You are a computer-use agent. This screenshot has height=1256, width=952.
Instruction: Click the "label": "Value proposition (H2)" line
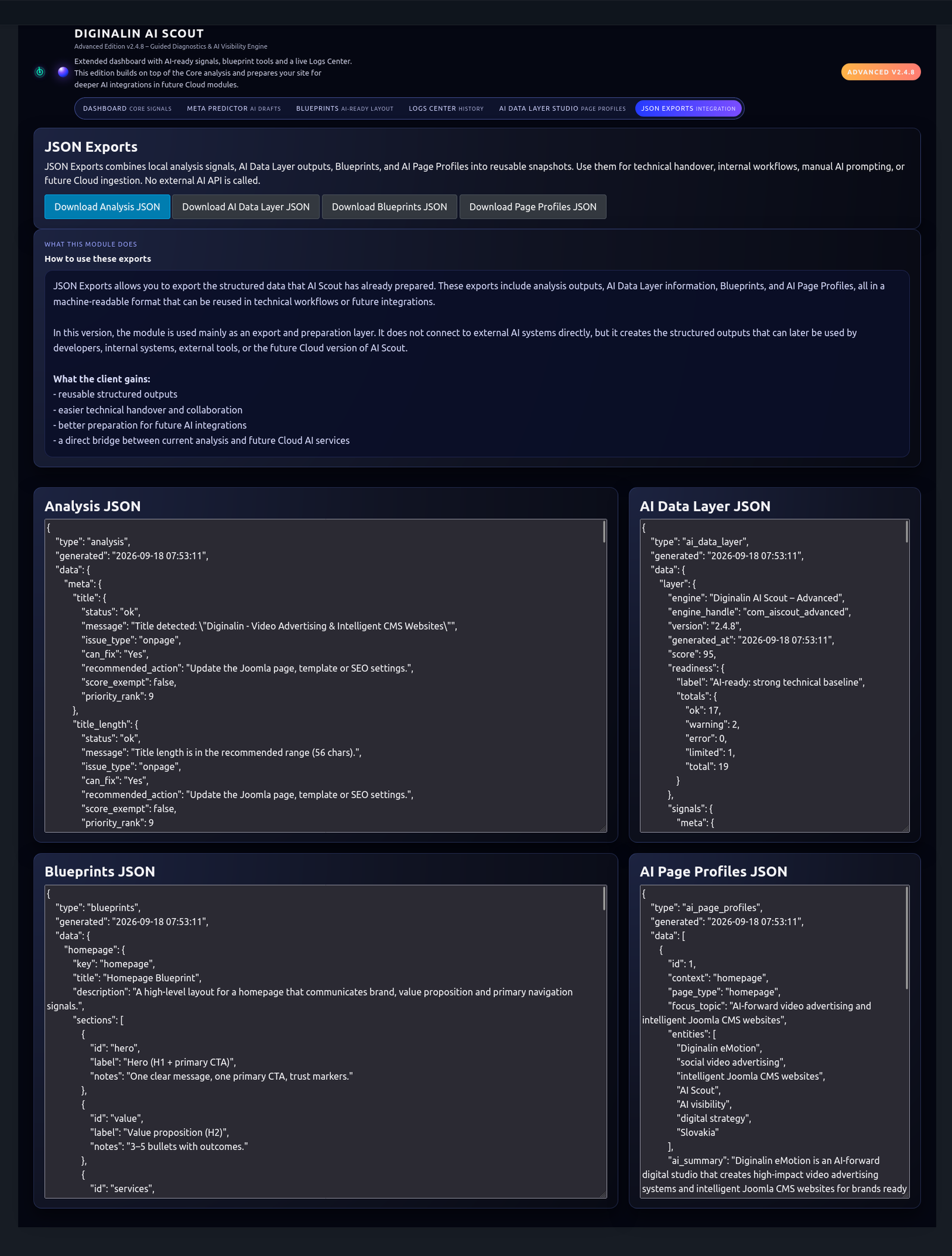pos(159,1133)
